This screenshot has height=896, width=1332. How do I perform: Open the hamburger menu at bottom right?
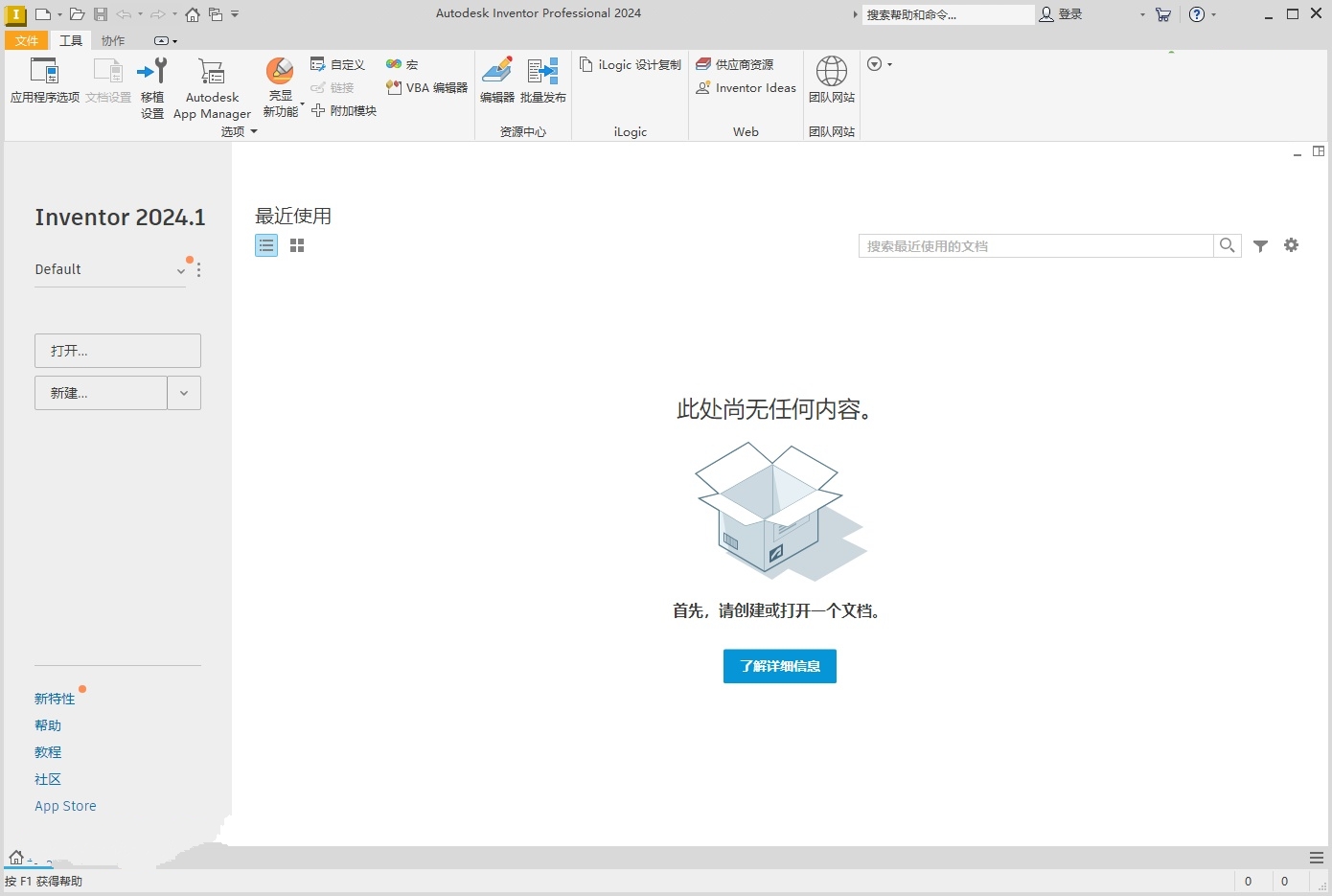tap(1317, 858)
